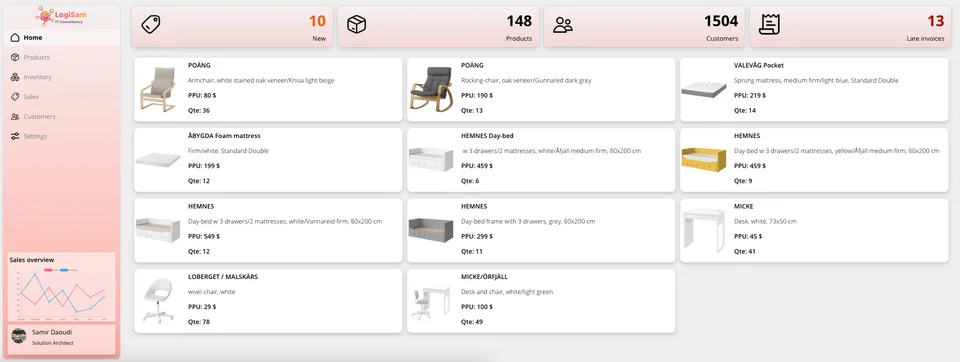This screenshot has width=960, height=362.
Task: Go to the Inventory menu item
Action: click(62, 77)
